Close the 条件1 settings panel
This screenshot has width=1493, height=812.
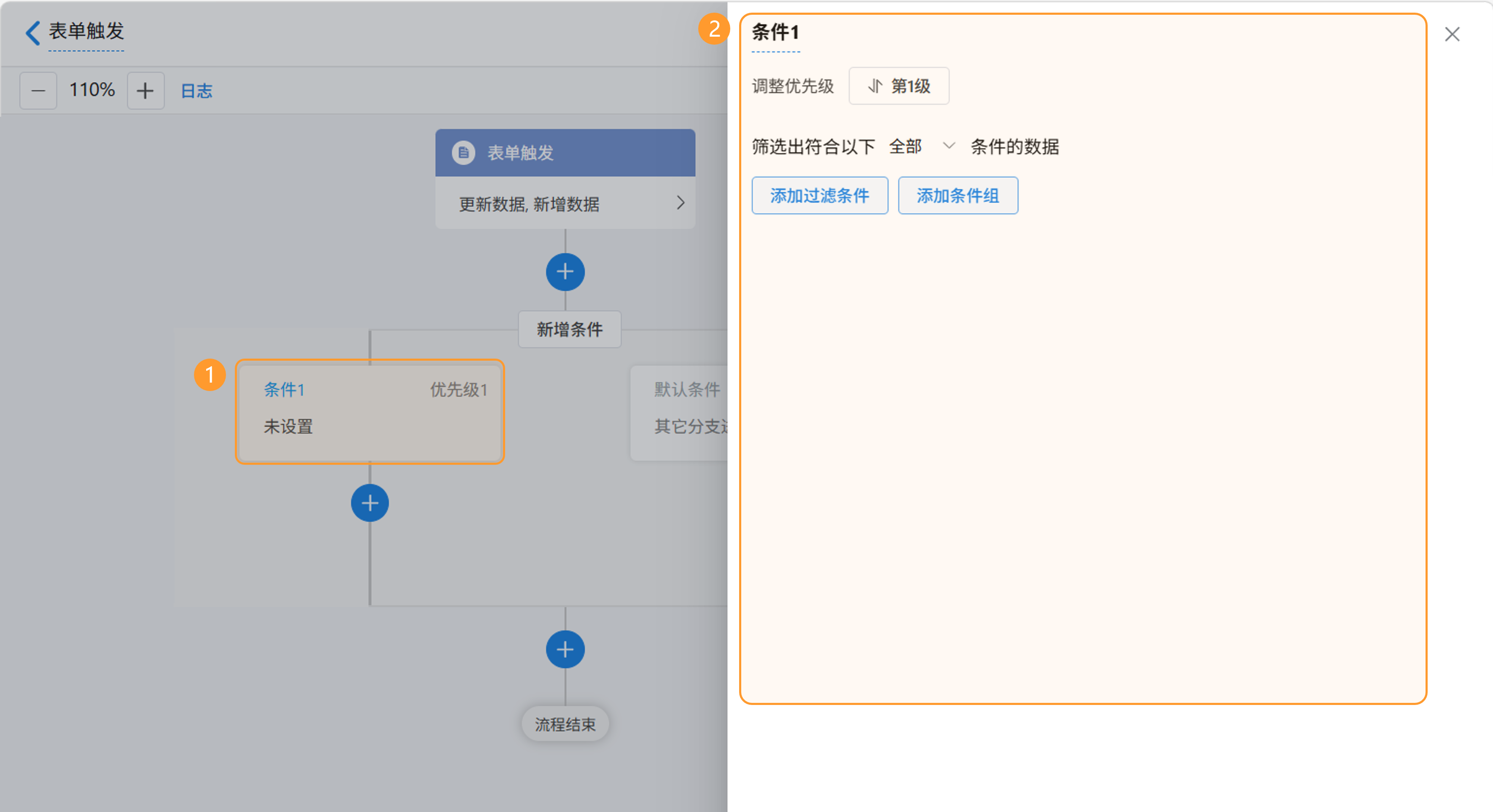1452,34
